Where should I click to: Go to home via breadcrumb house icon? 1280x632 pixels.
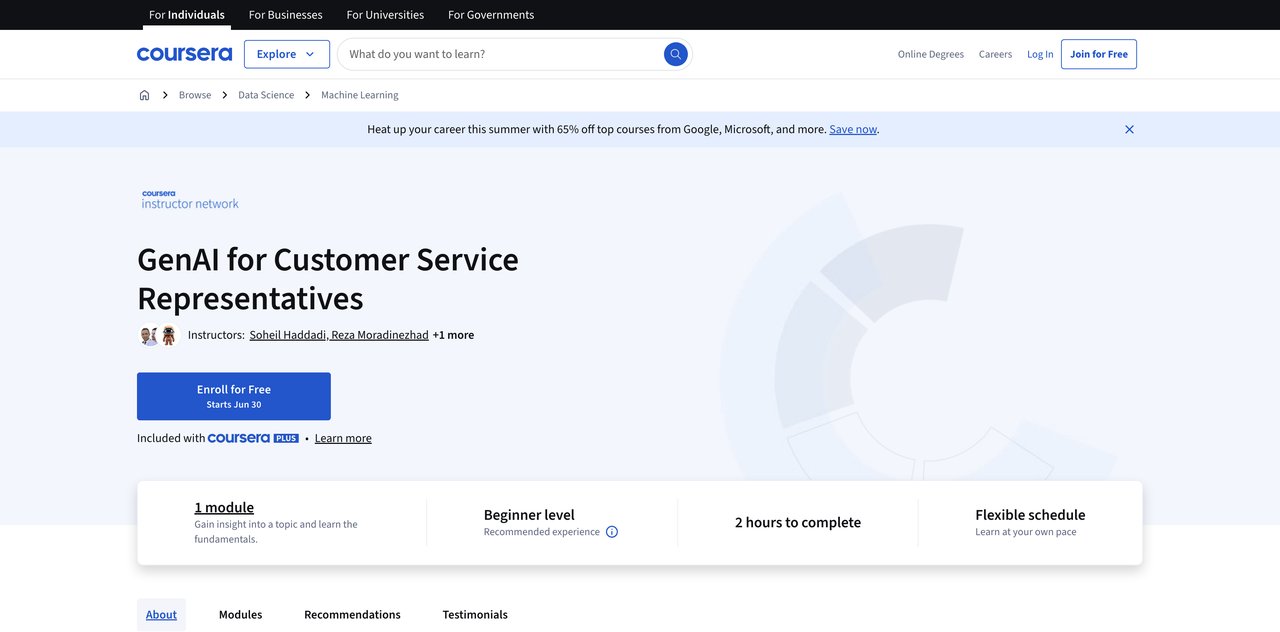click(x=144, y=95)
